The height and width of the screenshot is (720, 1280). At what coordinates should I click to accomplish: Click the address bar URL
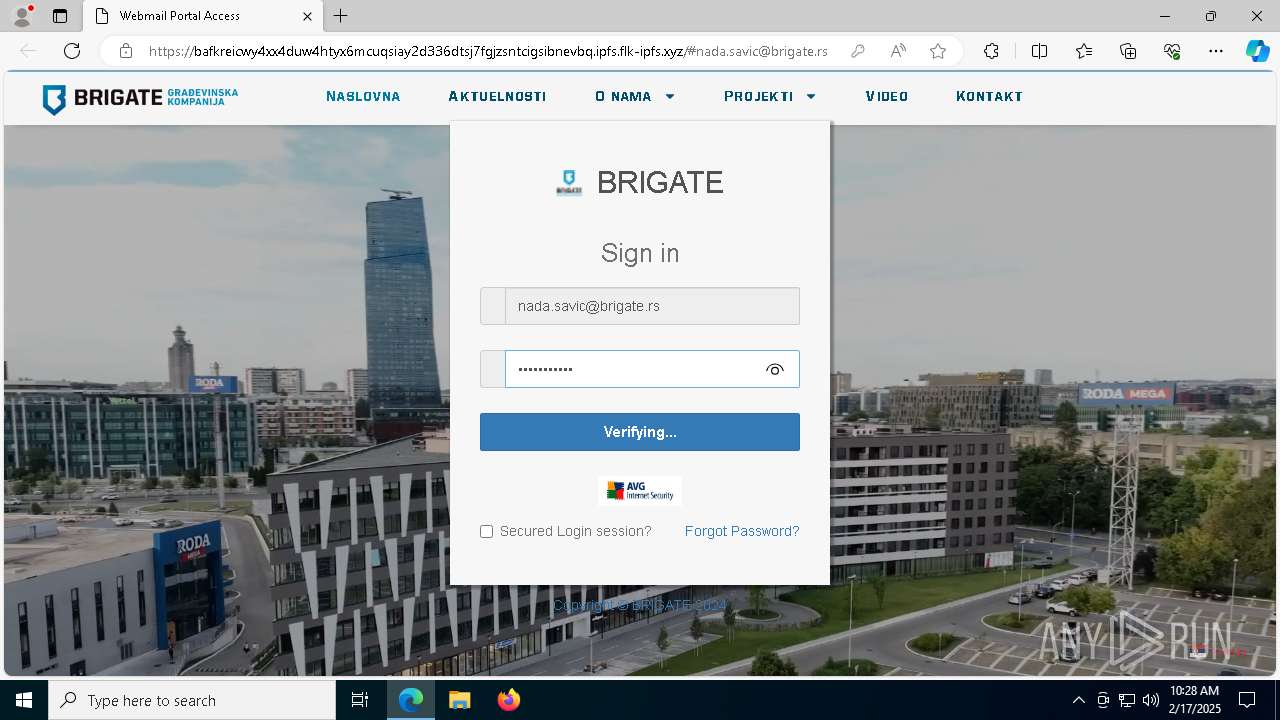pos(488,51)
